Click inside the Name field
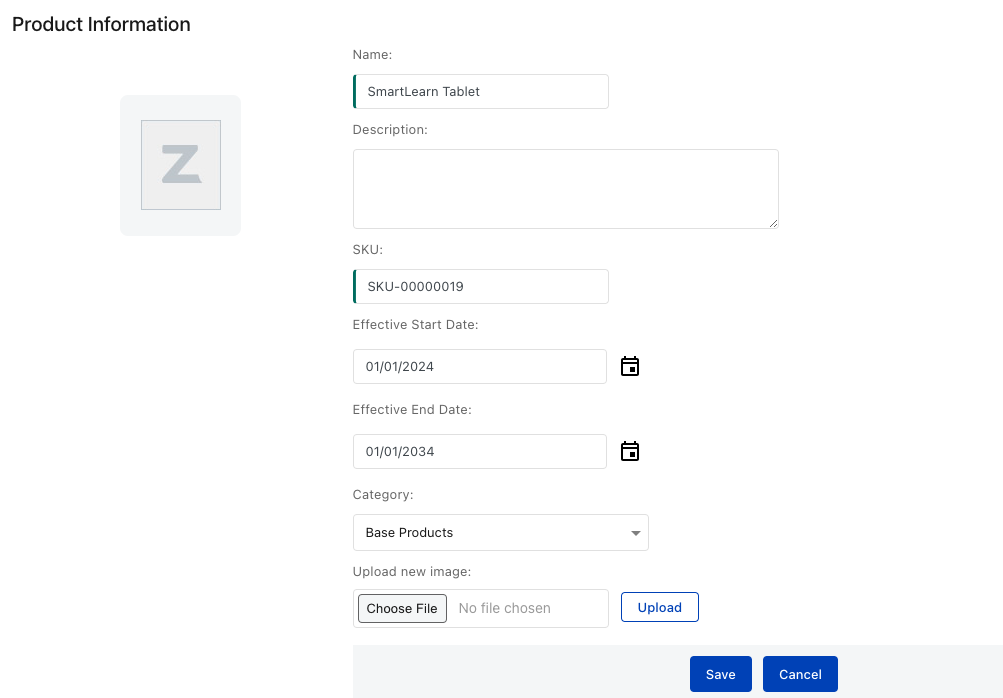This screenshot has height=698, width=1003. [480, 91]
